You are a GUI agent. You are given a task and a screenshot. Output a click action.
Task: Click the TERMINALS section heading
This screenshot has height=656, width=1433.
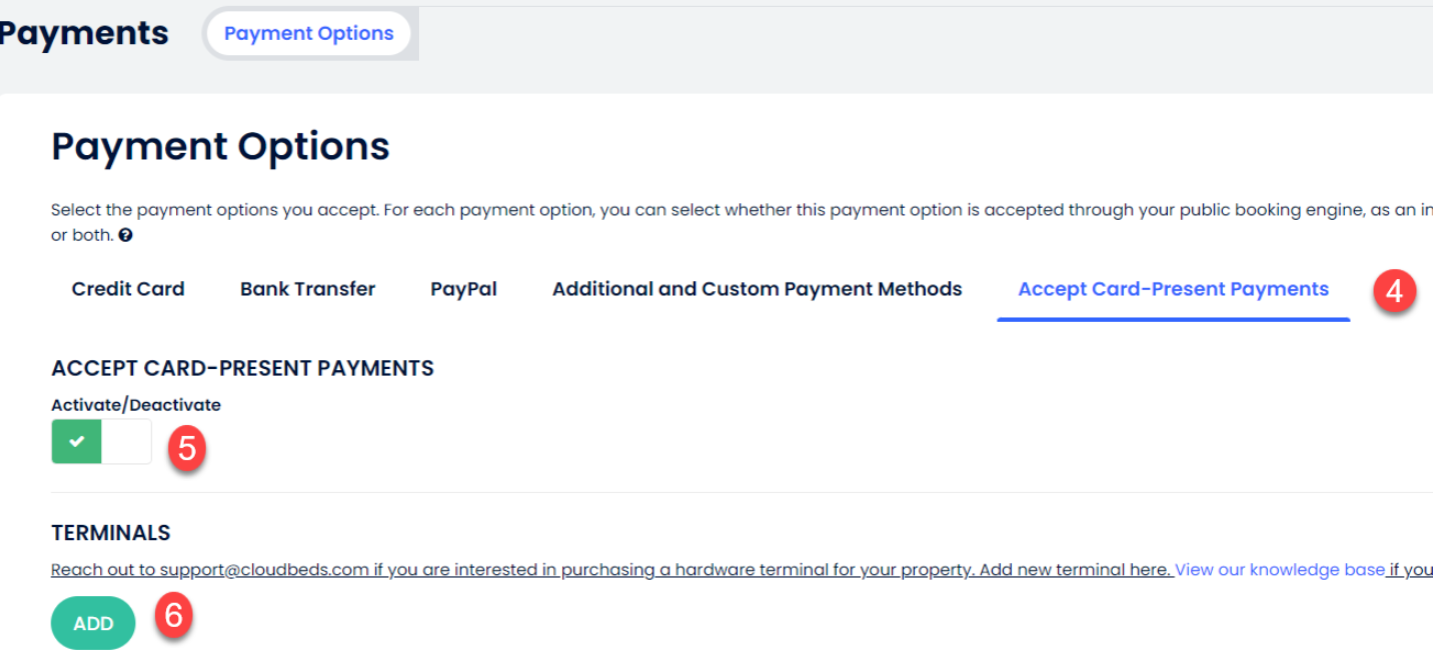[110, 532]
